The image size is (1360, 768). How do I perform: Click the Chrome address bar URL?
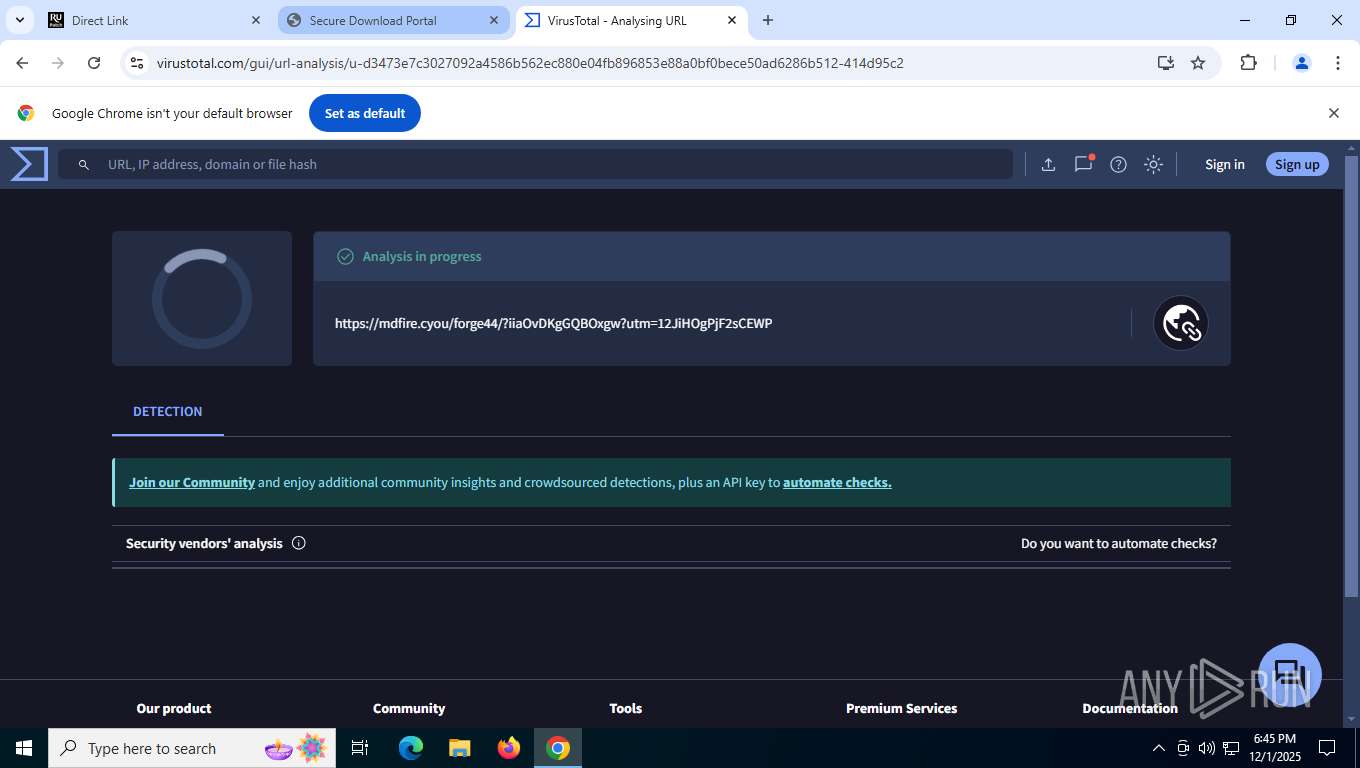point(530,63)
